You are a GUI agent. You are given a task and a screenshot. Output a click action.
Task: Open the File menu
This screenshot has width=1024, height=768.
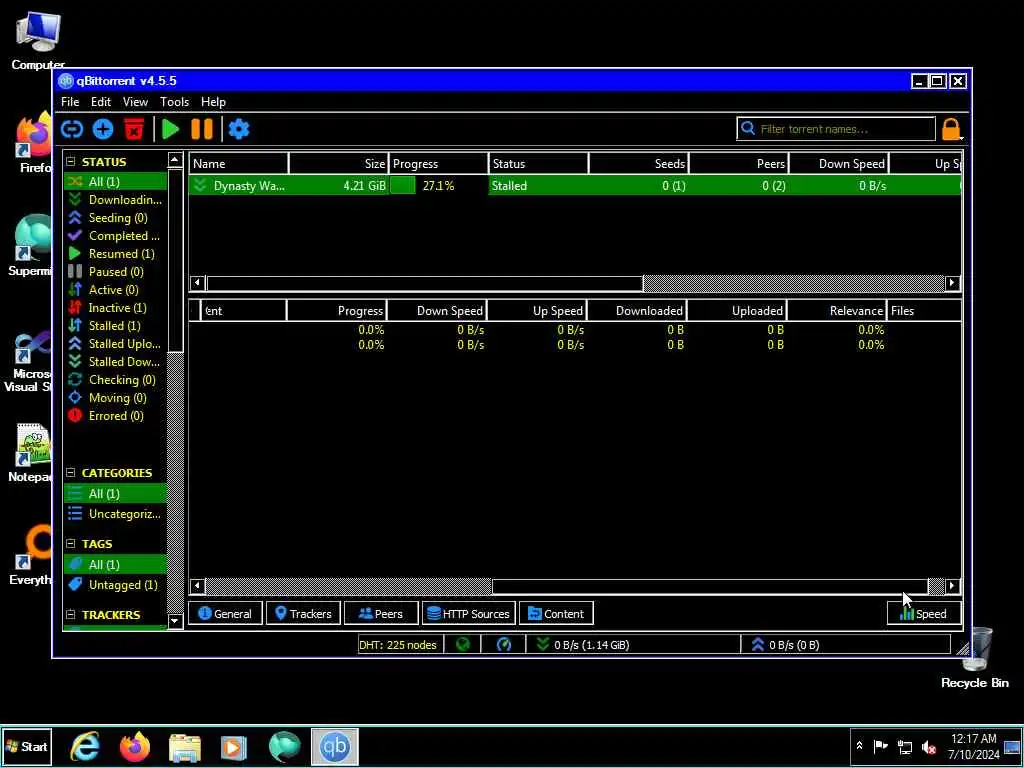pos(70,102)
